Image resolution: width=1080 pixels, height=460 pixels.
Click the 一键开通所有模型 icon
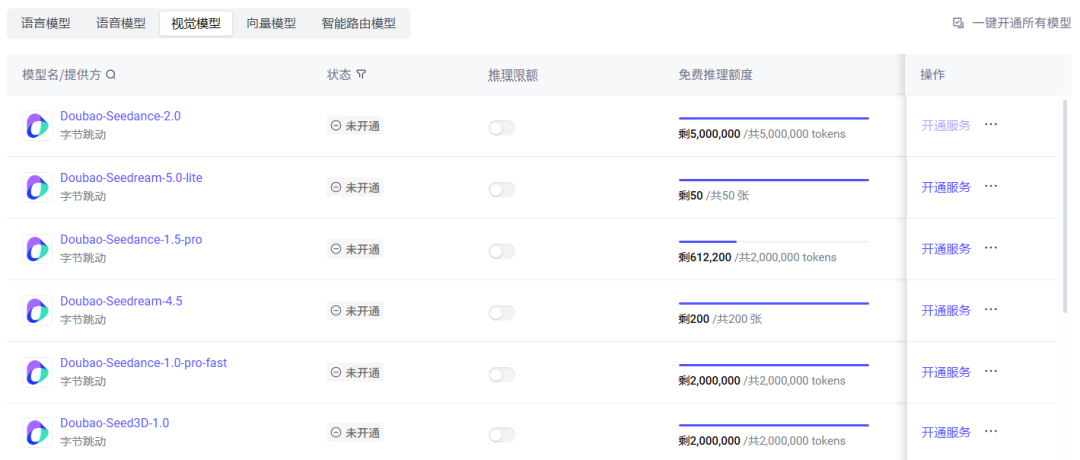[x=958, y=23]
